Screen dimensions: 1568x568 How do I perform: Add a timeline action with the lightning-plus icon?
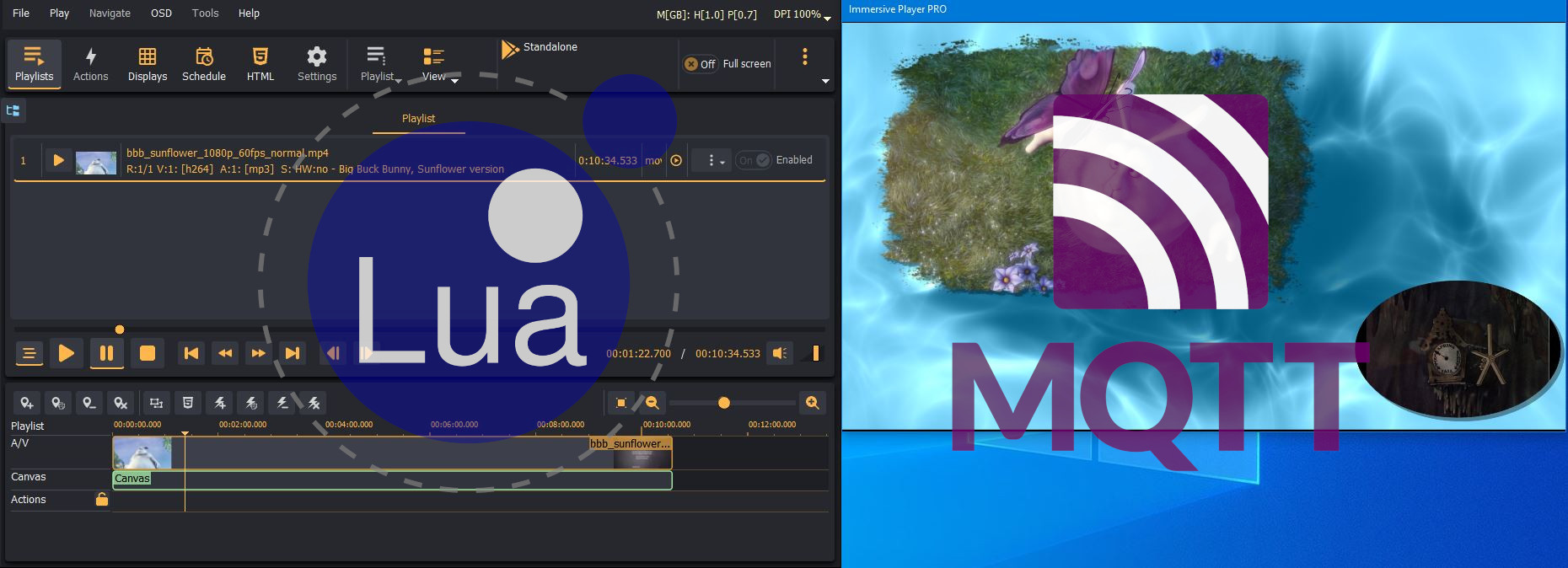220,403
